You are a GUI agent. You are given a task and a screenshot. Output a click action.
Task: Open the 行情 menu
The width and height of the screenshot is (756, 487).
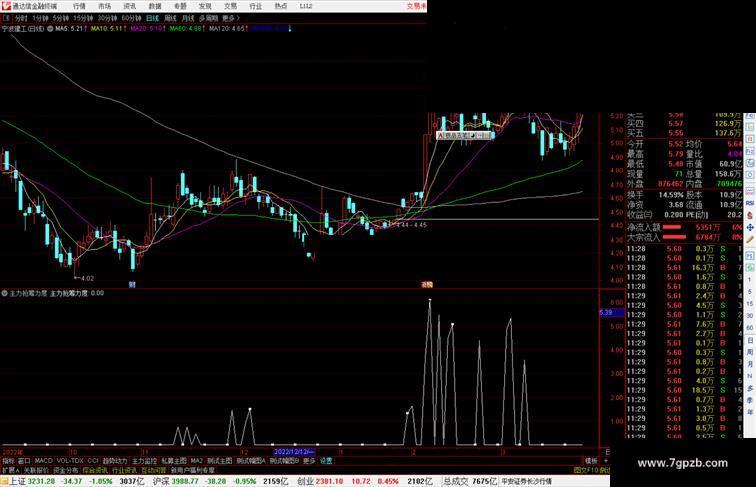click(x=80, y=6)
